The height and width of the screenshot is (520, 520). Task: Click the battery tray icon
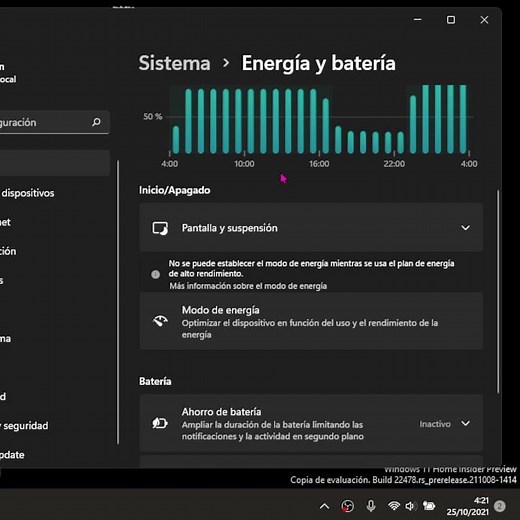pos(429,506)
